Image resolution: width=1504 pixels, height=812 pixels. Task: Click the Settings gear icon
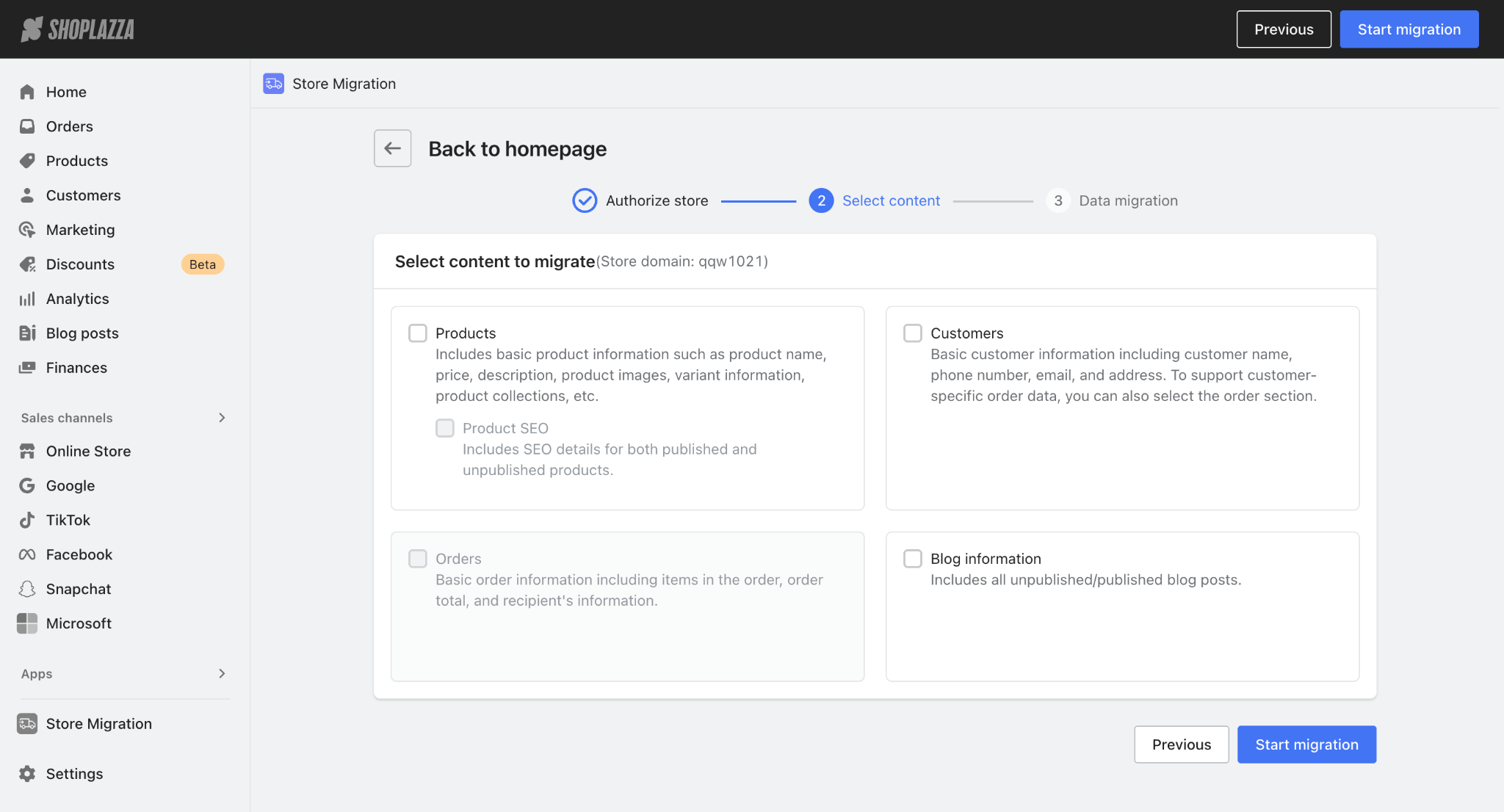coord(27,774)
